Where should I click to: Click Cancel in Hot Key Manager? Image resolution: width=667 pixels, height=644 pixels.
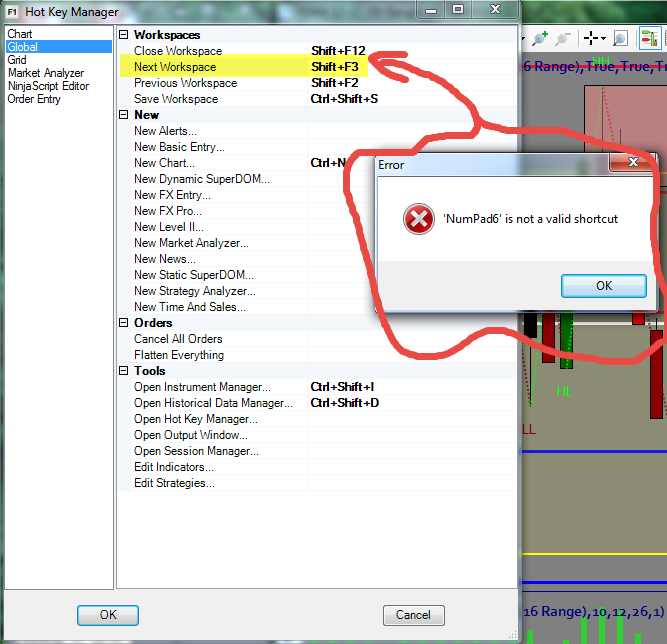click(x=413, y=615)
